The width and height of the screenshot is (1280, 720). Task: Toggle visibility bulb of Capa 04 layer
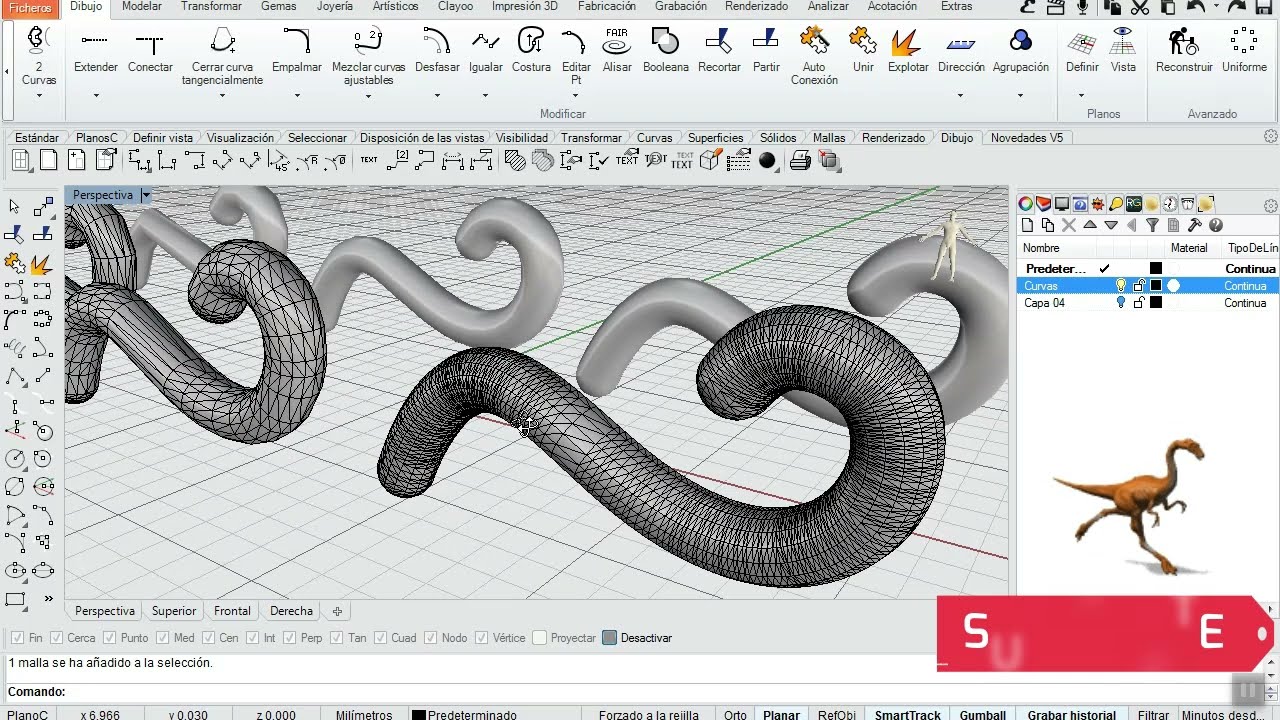[x=1121, y=303]
